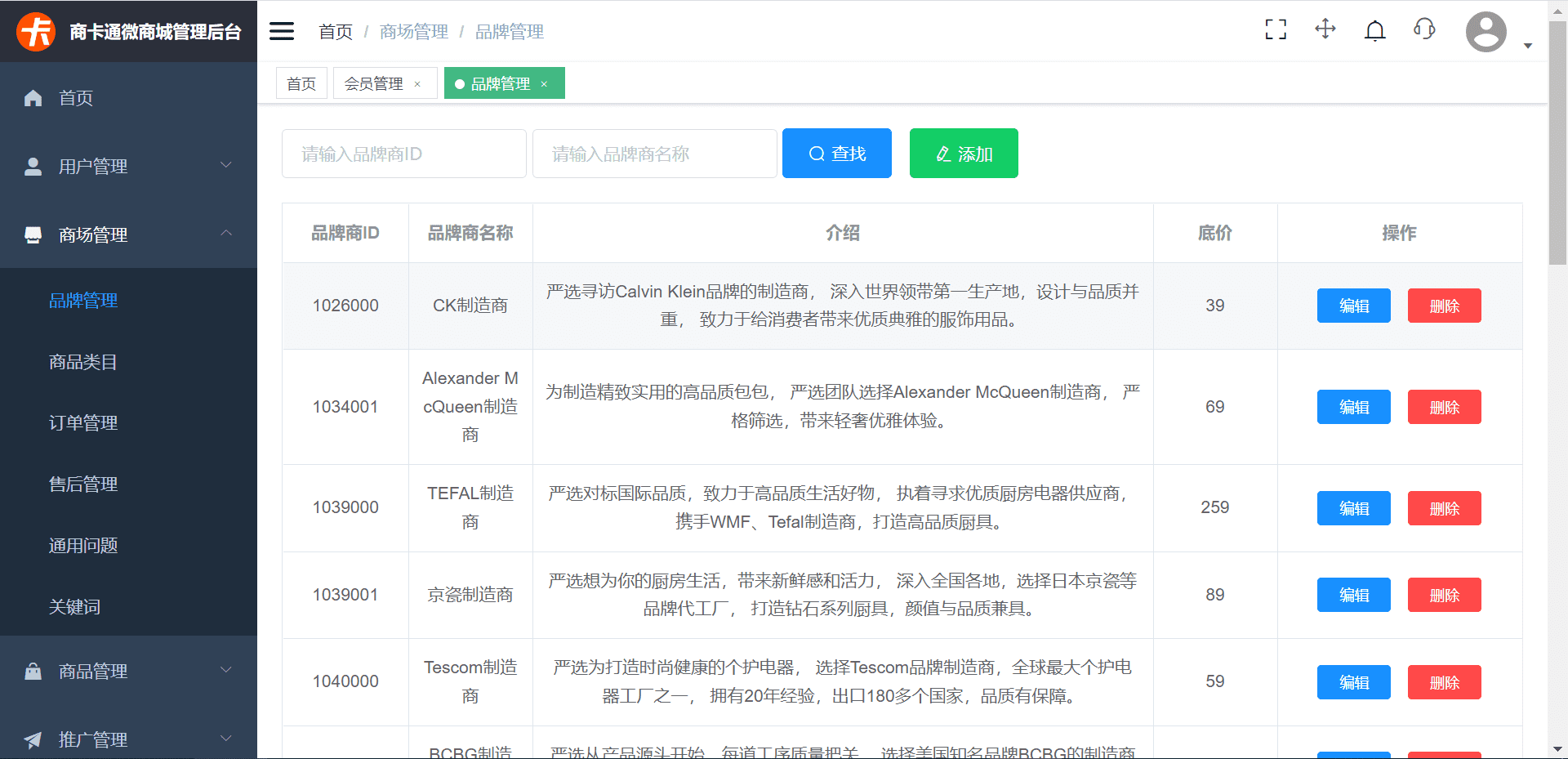Click the green 添加 add button
1568x759 pixels.
(964, 153)
